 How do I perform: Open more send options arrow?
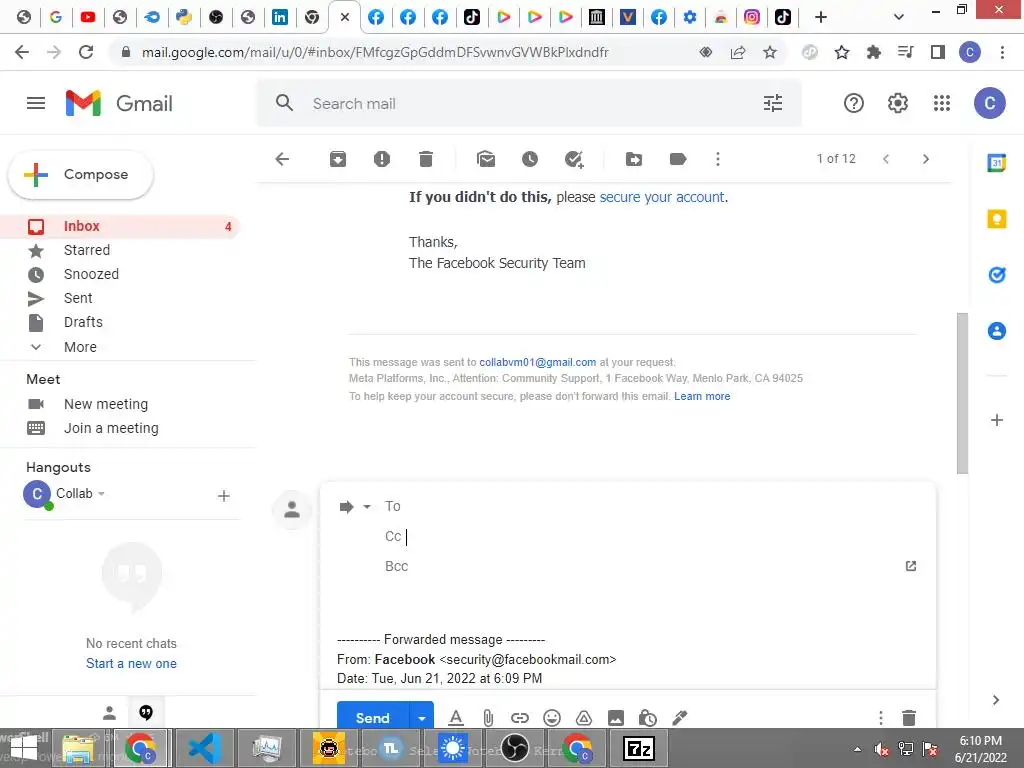click(x=422, y=718)
